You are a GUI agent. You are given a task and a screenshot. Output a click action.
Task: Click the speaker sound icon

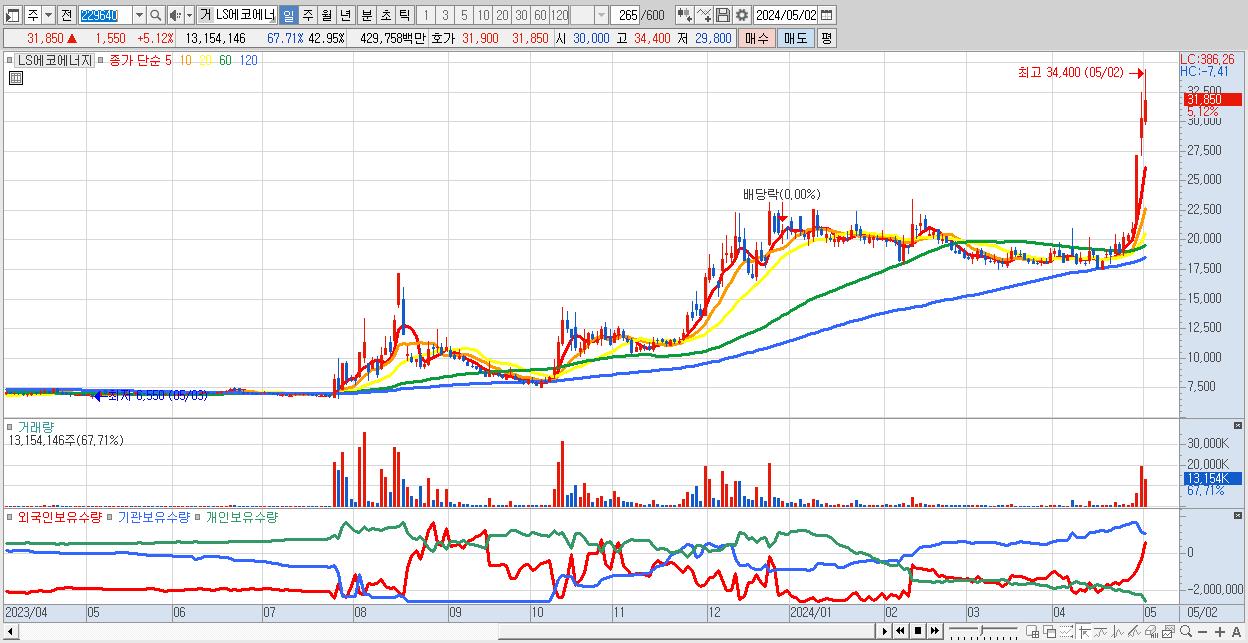175,15
